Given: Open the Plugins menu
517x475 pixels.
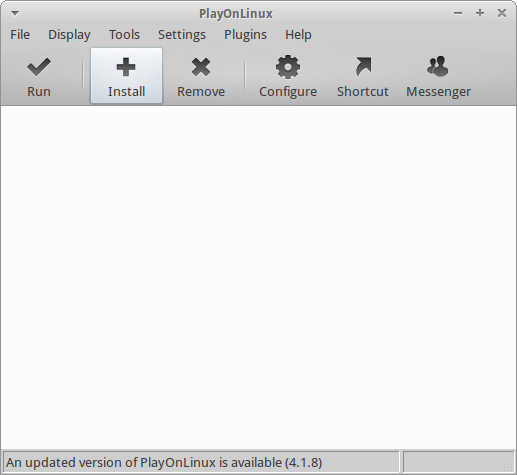Looking at the screenshot, I should (x=245, y=35).
